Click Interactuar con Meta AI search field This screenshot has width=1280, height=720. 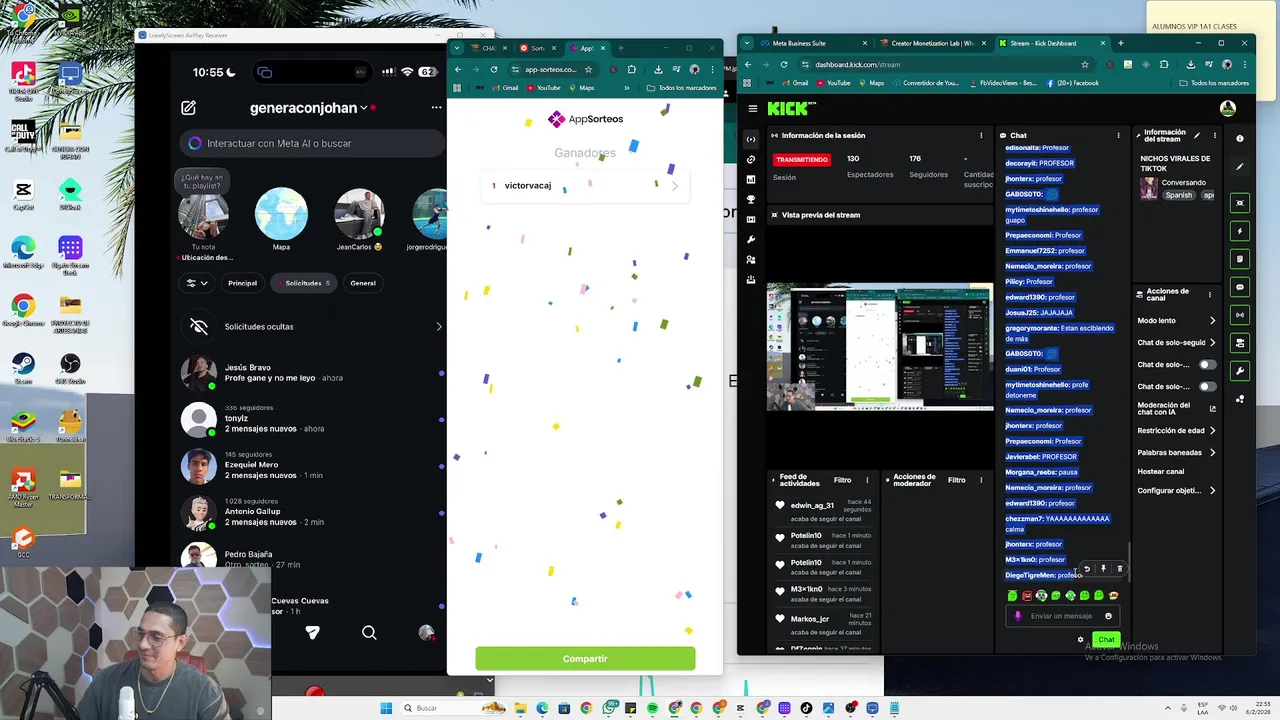point(312,143)
